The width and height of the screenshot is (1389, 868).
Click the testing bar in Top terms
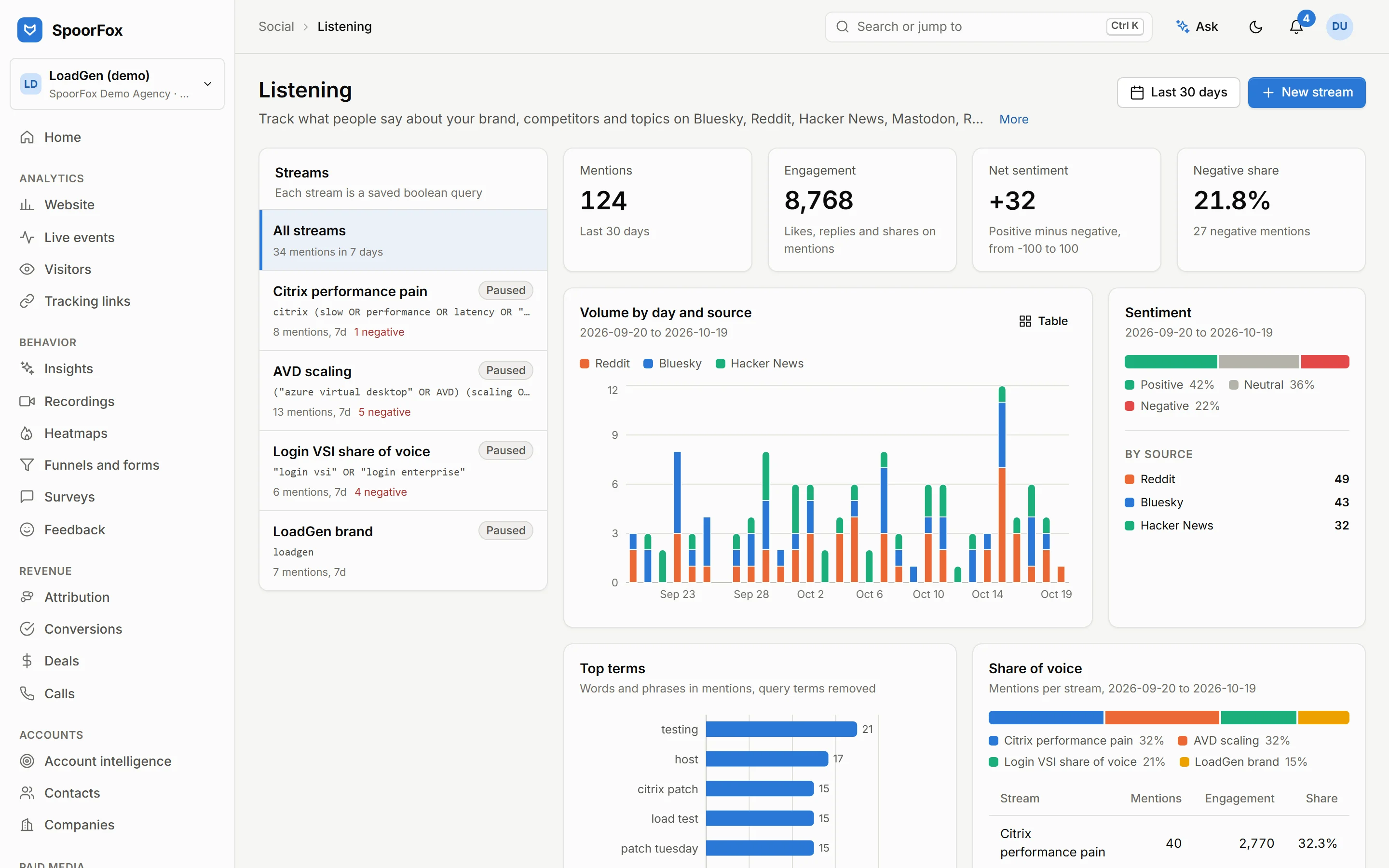tap(781, 729)
